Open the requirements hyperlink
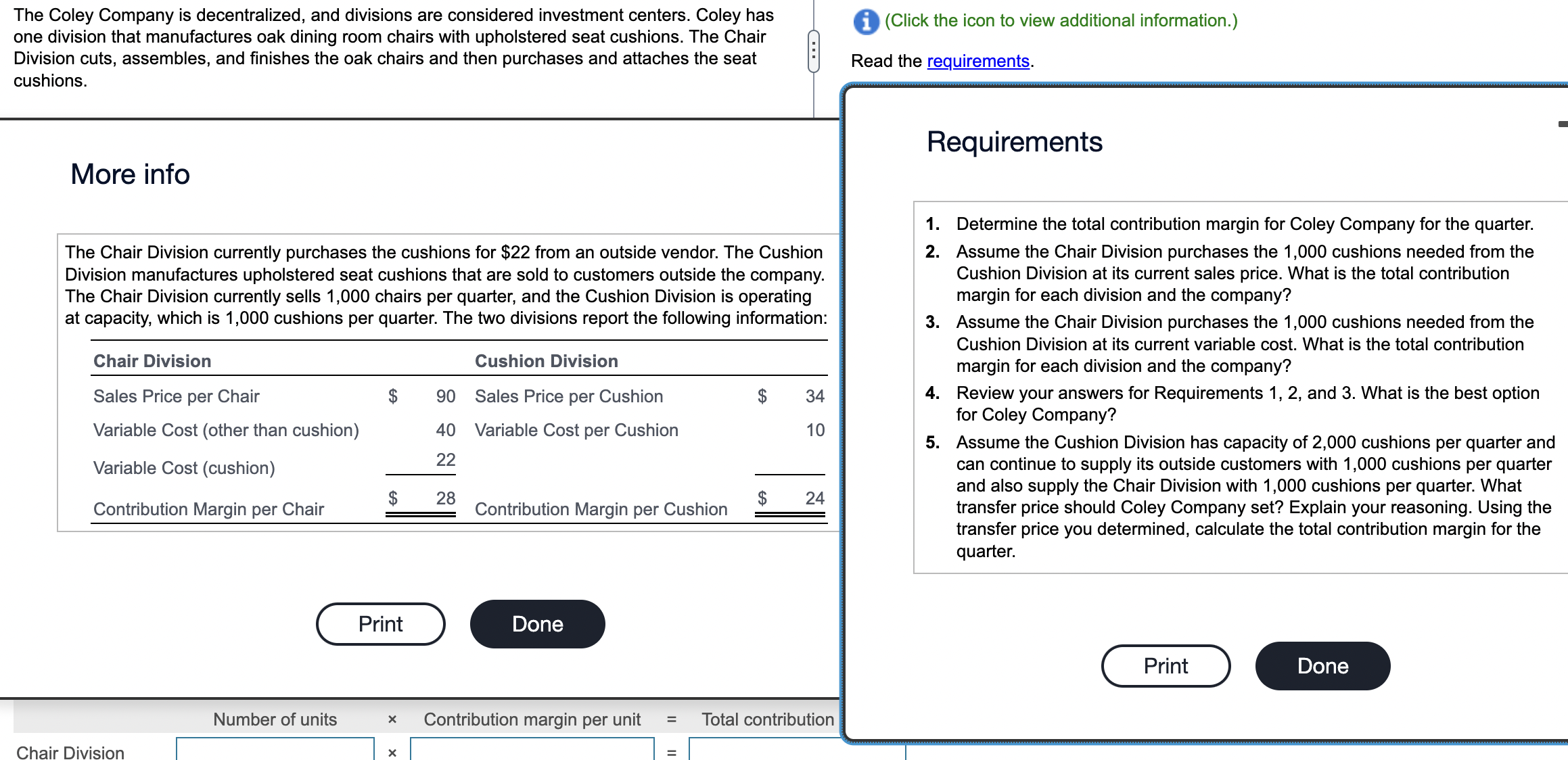 977,62
